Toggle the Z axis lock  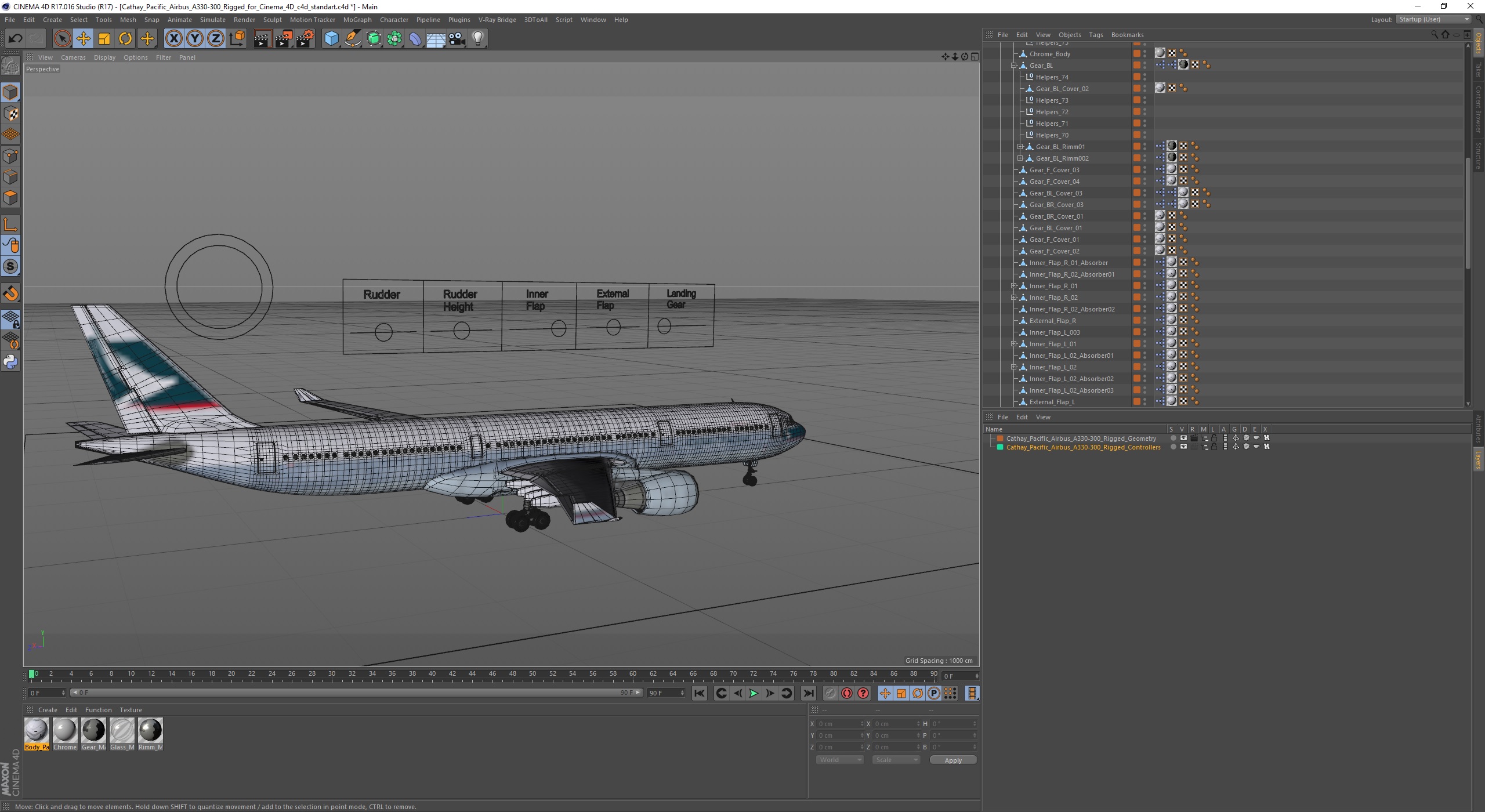[216, 39]
